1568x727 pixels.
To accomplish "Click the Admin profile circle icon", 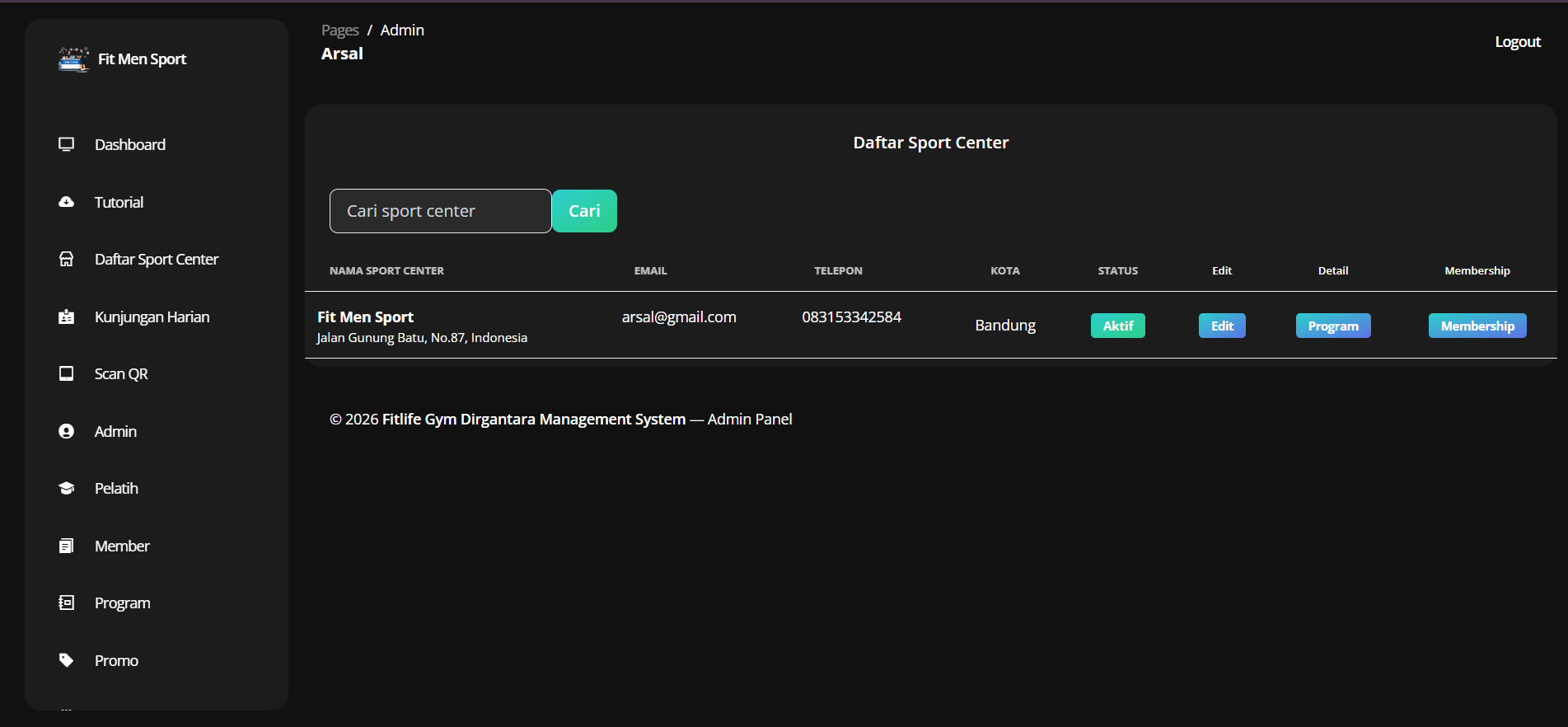I will pyautogui.click(x=67, y=431).
